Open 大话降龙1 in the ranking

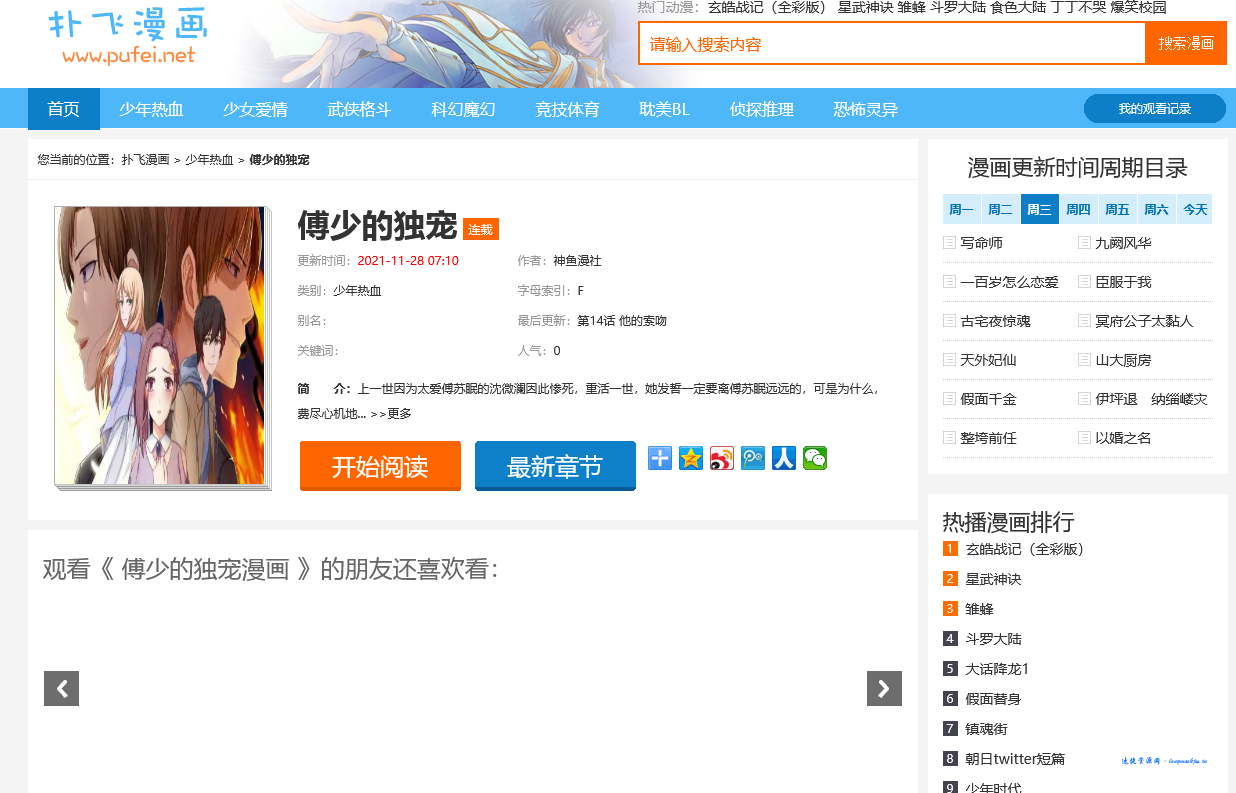(997, 669)
